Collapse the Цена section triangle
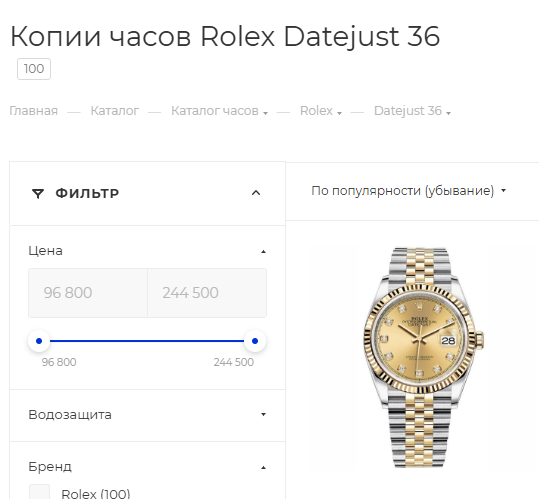The height and width of the screenshot is (499, 539). click(x=263, y=252)
